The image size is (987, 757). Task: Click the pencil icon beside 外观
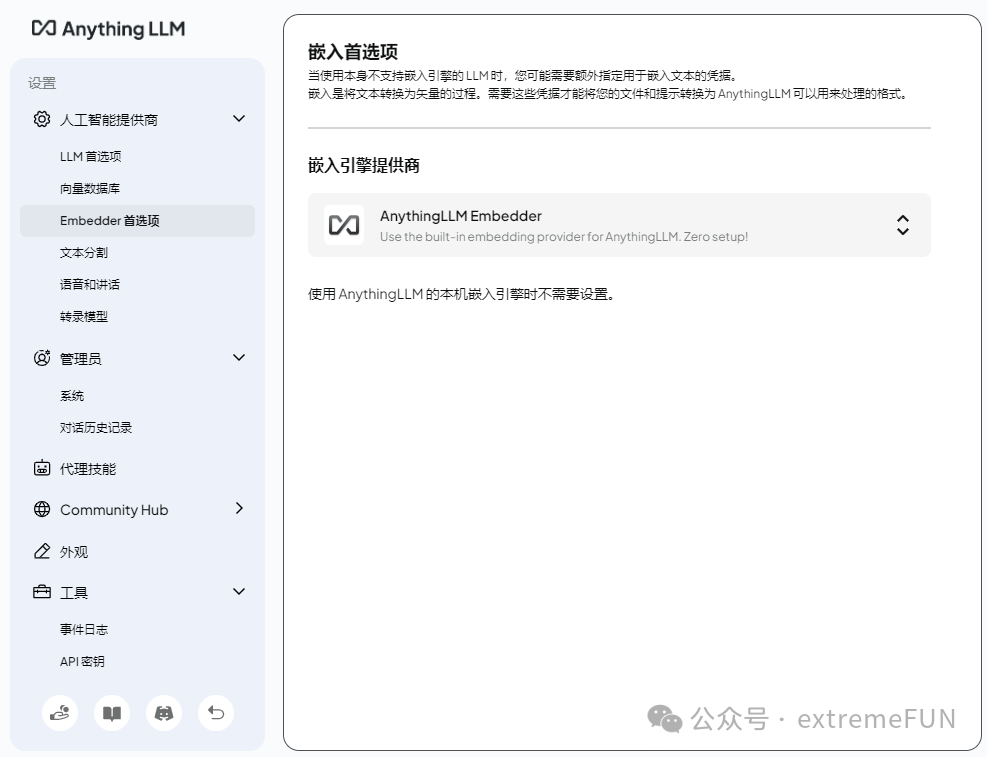42,551
